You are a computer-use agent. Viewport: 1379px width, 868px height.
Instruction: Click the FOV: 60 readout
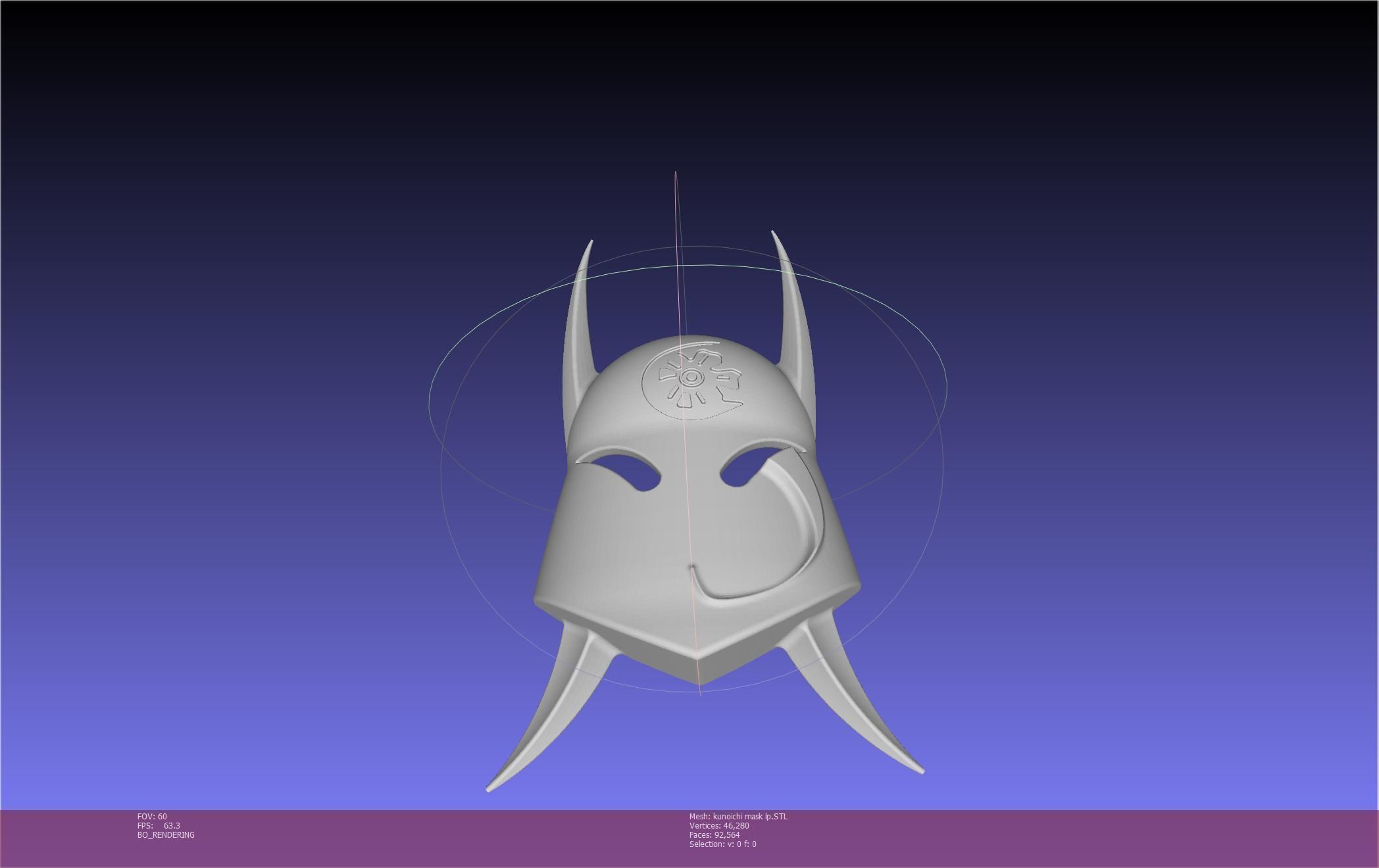[x=152, y=816]
